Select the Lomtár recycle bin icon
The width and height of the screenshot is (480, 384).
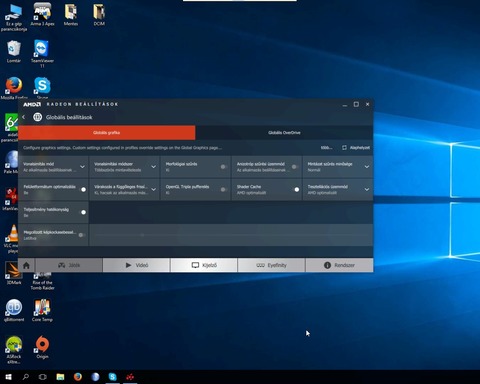[14, 52]
